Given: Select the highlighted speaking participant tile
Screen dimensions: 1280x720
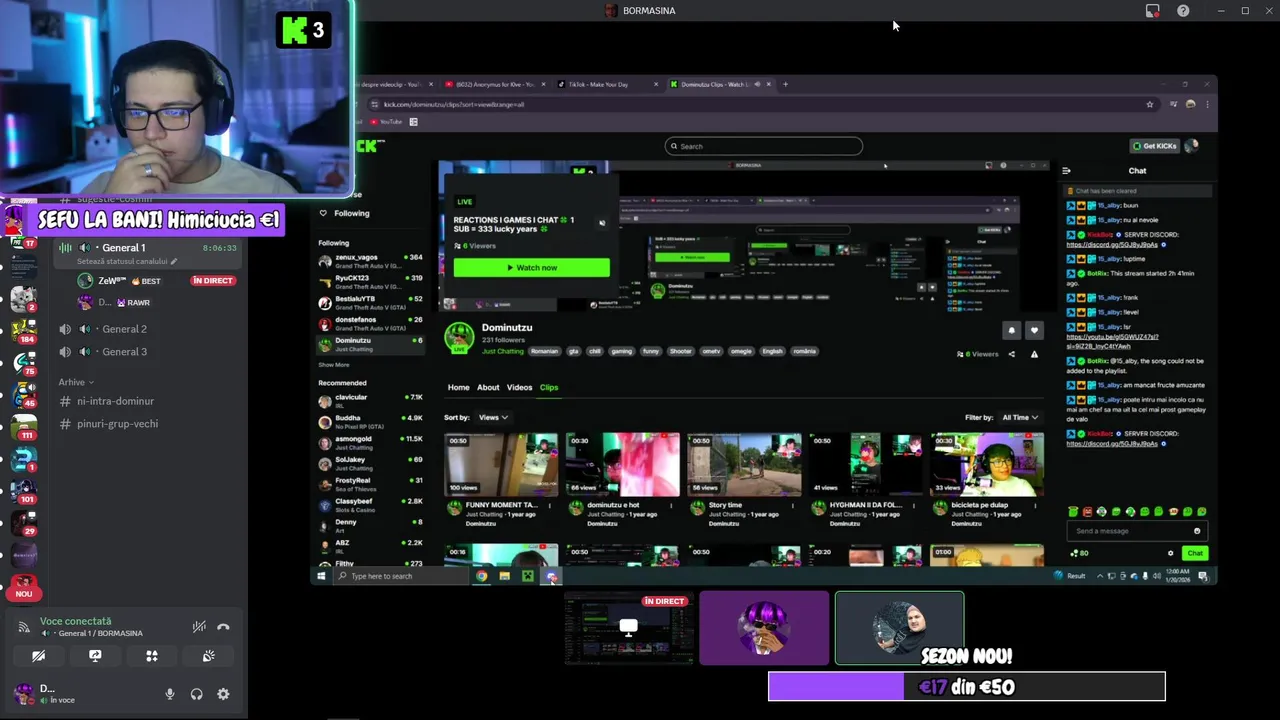Looking at the screenshot, I should coord(899,628).
